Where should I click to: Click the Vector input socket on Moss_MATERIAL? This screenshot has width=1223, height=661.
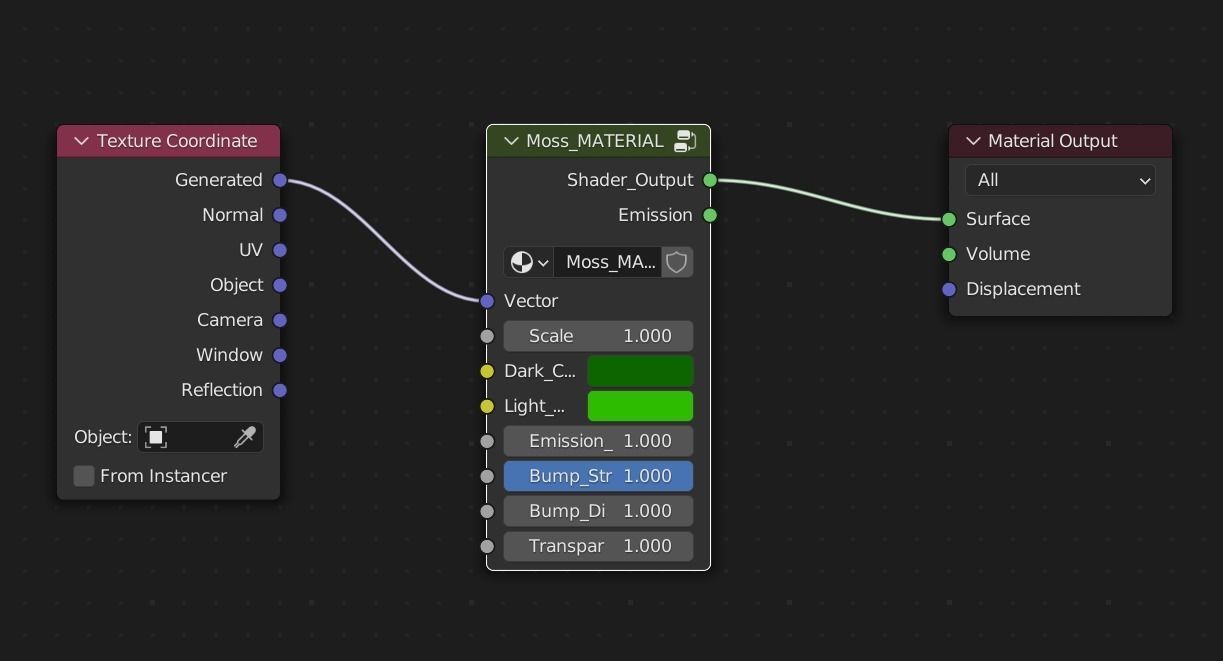click(487, 301)
